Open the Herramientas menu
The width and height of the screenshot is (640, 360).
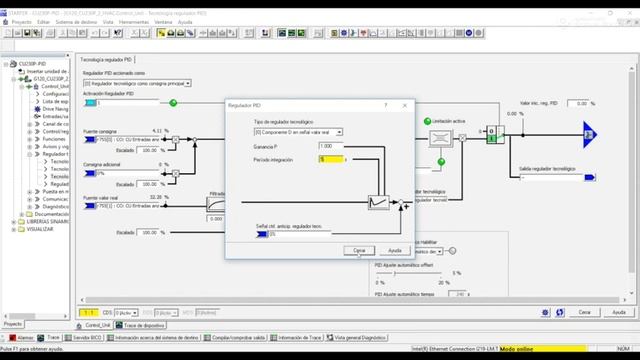click(134, 22)
